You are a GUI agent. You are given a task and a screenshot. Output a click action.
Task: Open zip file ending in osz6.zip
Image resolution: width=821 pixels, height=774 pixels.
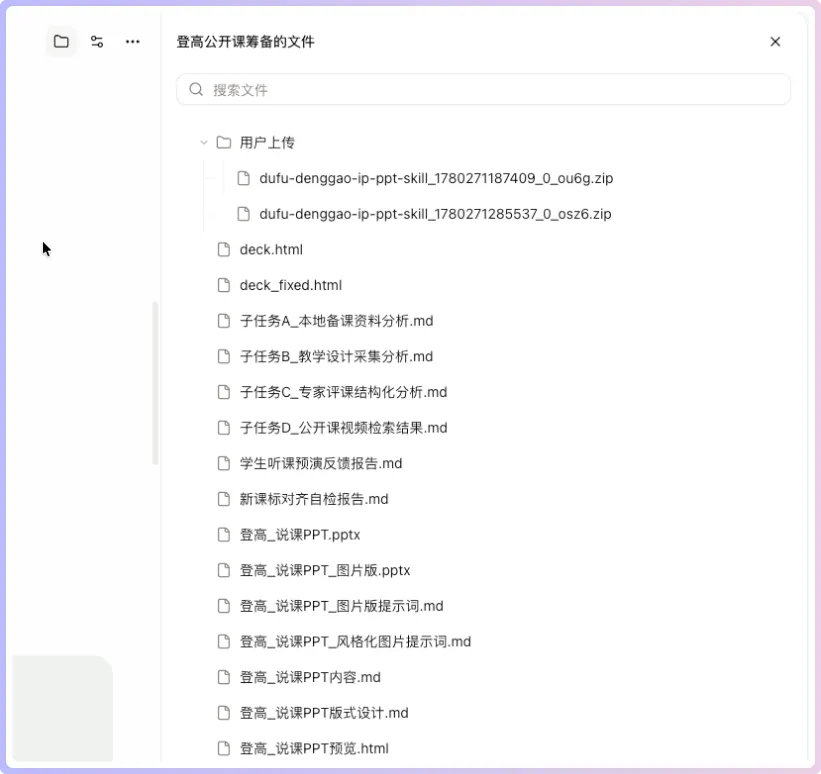(435, 214)
